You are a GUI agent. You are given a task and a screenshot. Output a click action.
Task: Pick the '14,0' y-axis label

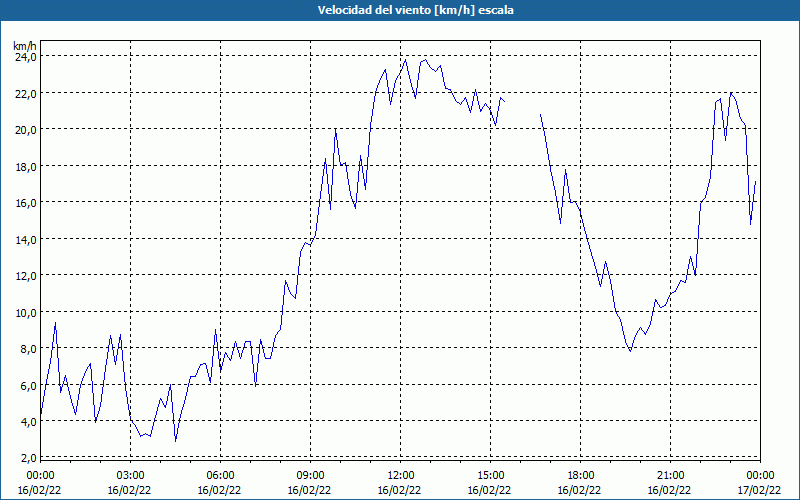point(25,239)
